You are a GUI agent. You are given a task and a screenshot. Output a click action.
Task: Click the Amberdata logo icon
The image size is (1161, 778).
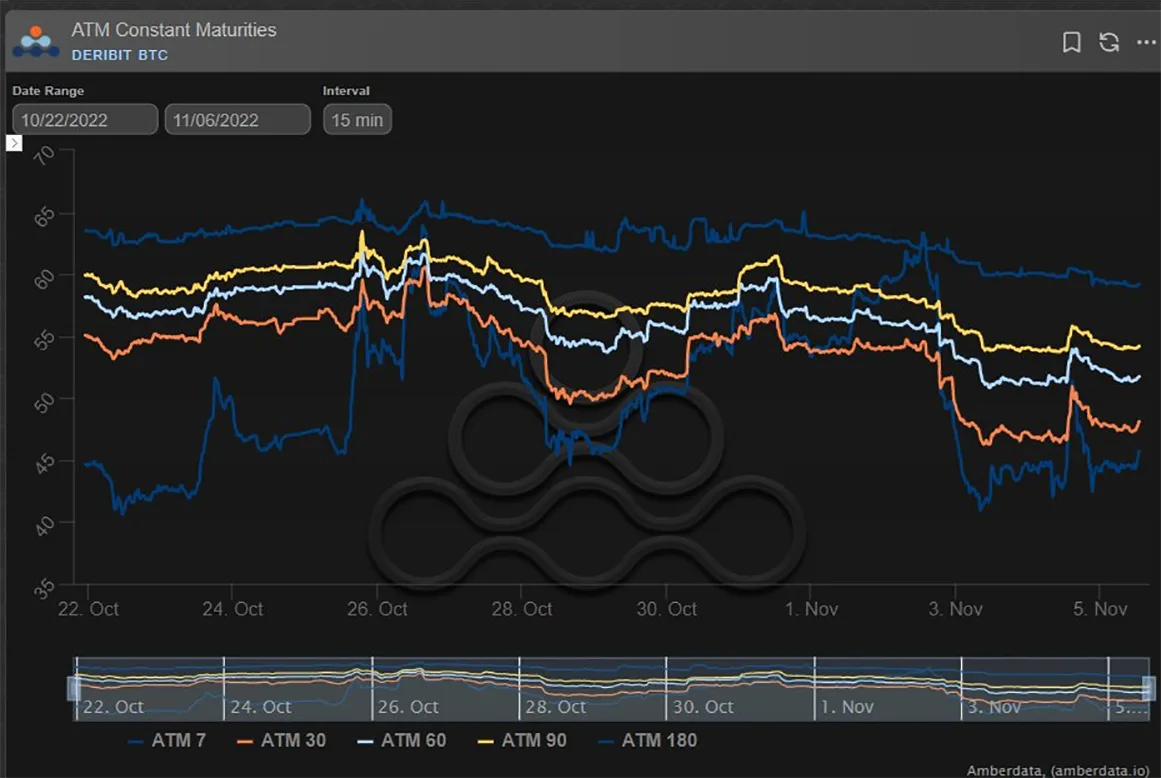(36, 42)
